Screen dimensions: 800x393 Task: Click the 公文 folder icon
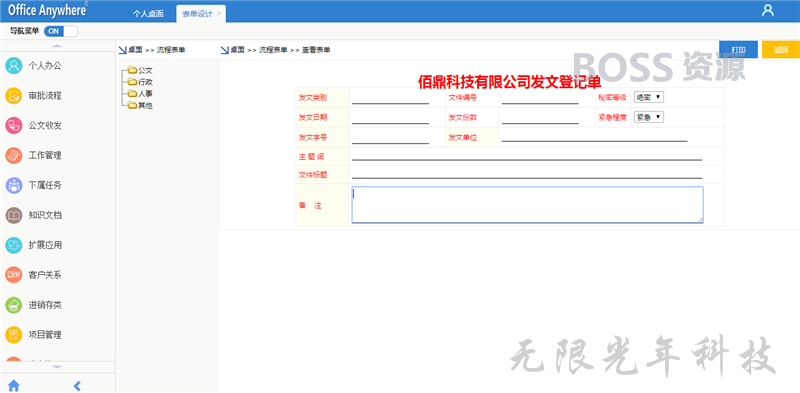132,70
